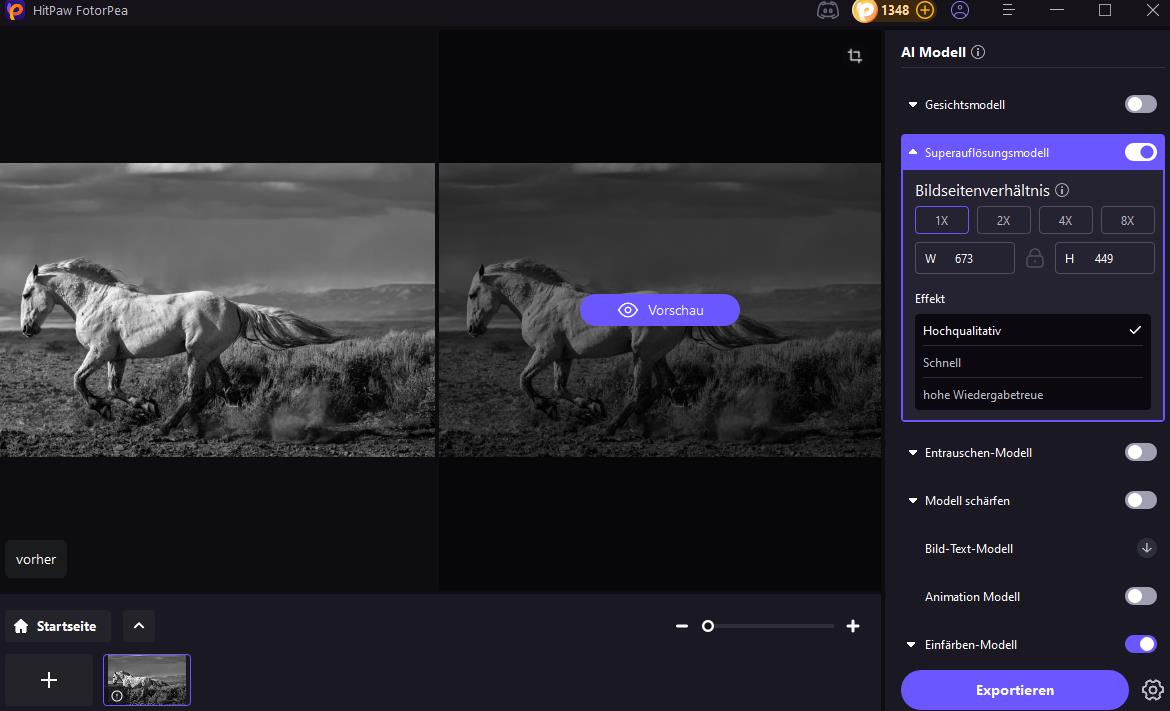
Task: Open settings gear next to Exportieren
Action: 1153,690
